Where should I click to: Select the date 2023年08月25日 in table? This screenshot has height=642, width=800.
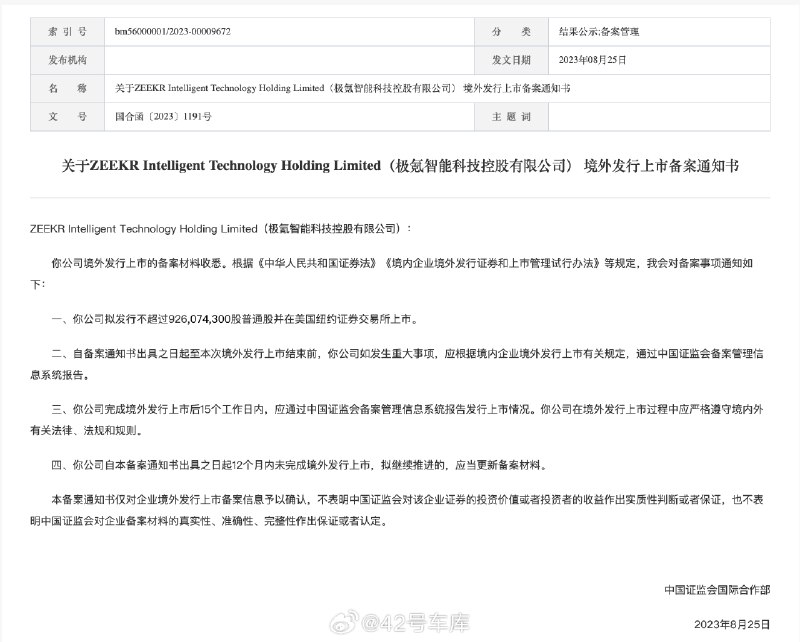pyautogui.click(x=592, y=60)
